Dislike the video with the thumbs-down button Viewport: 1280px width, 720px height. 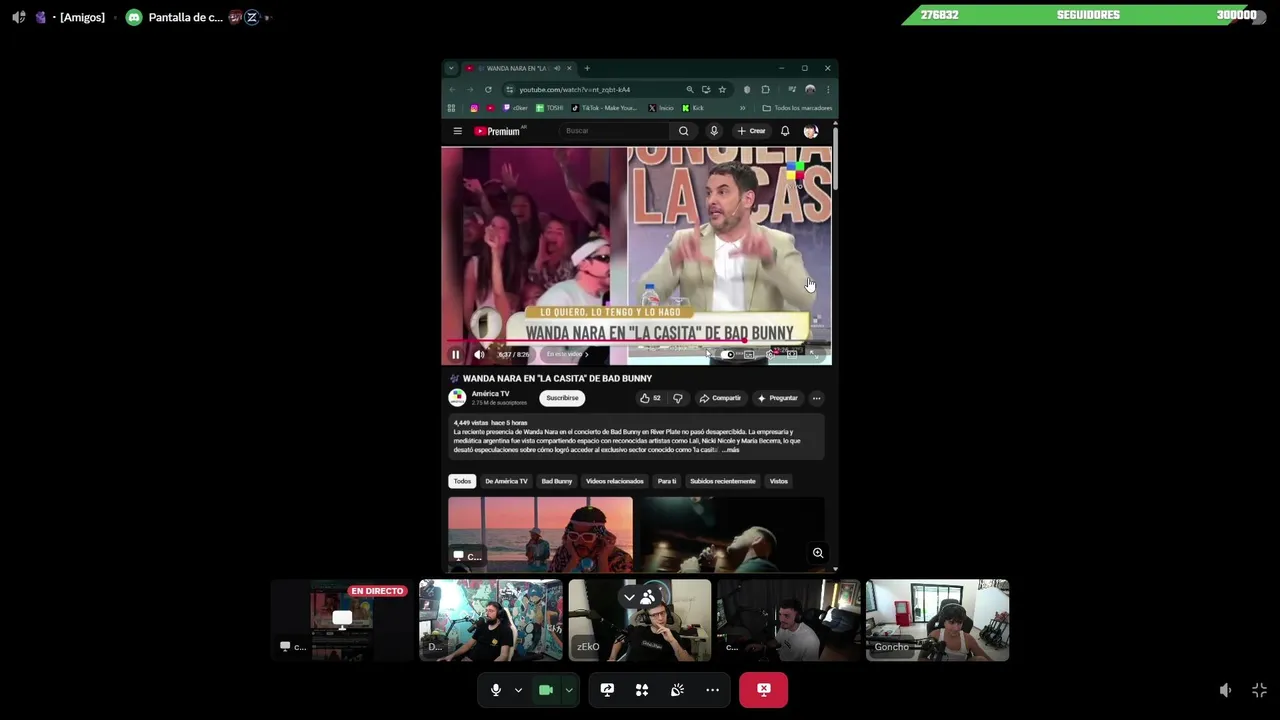pyautogui.click(x=678, y=398)
